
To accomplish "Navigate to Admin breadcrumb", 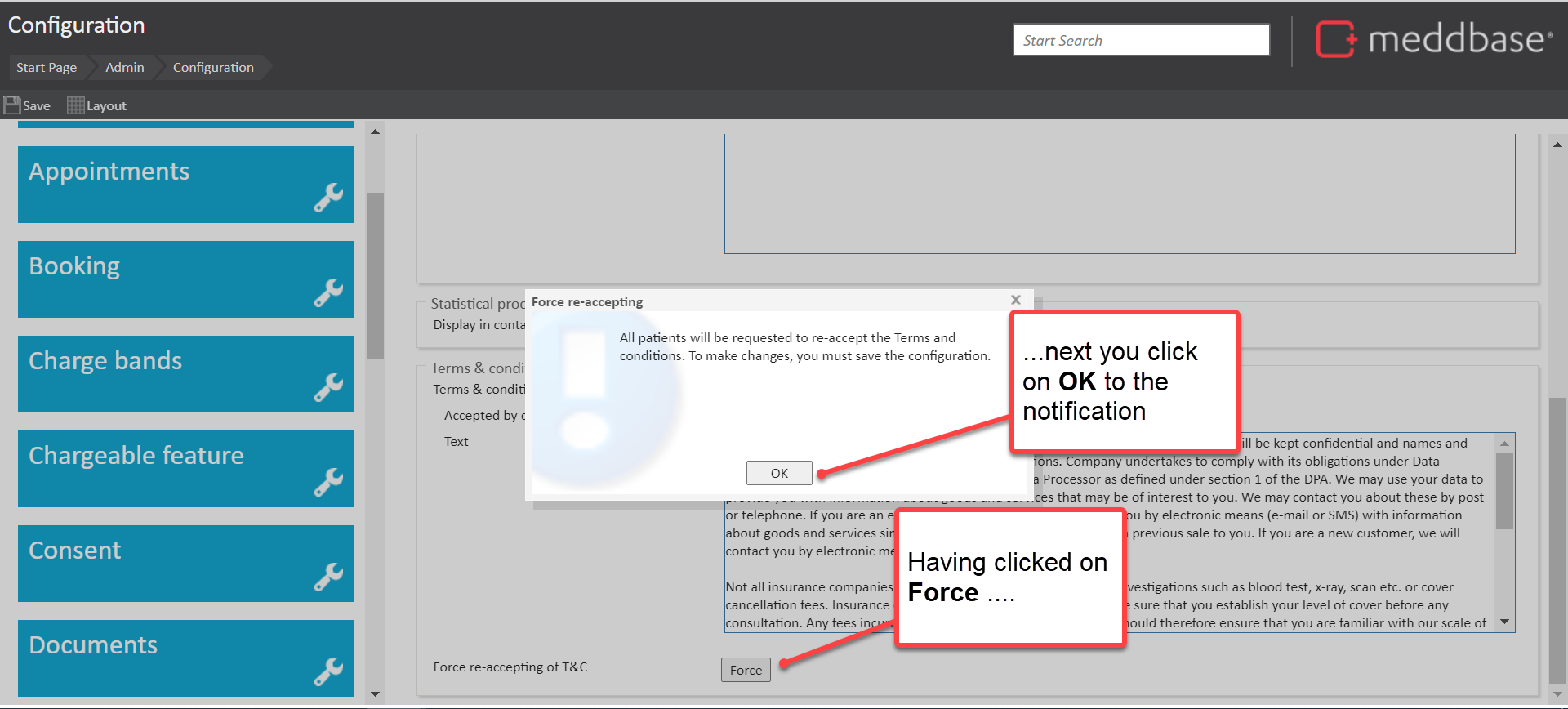I will 124,67.
